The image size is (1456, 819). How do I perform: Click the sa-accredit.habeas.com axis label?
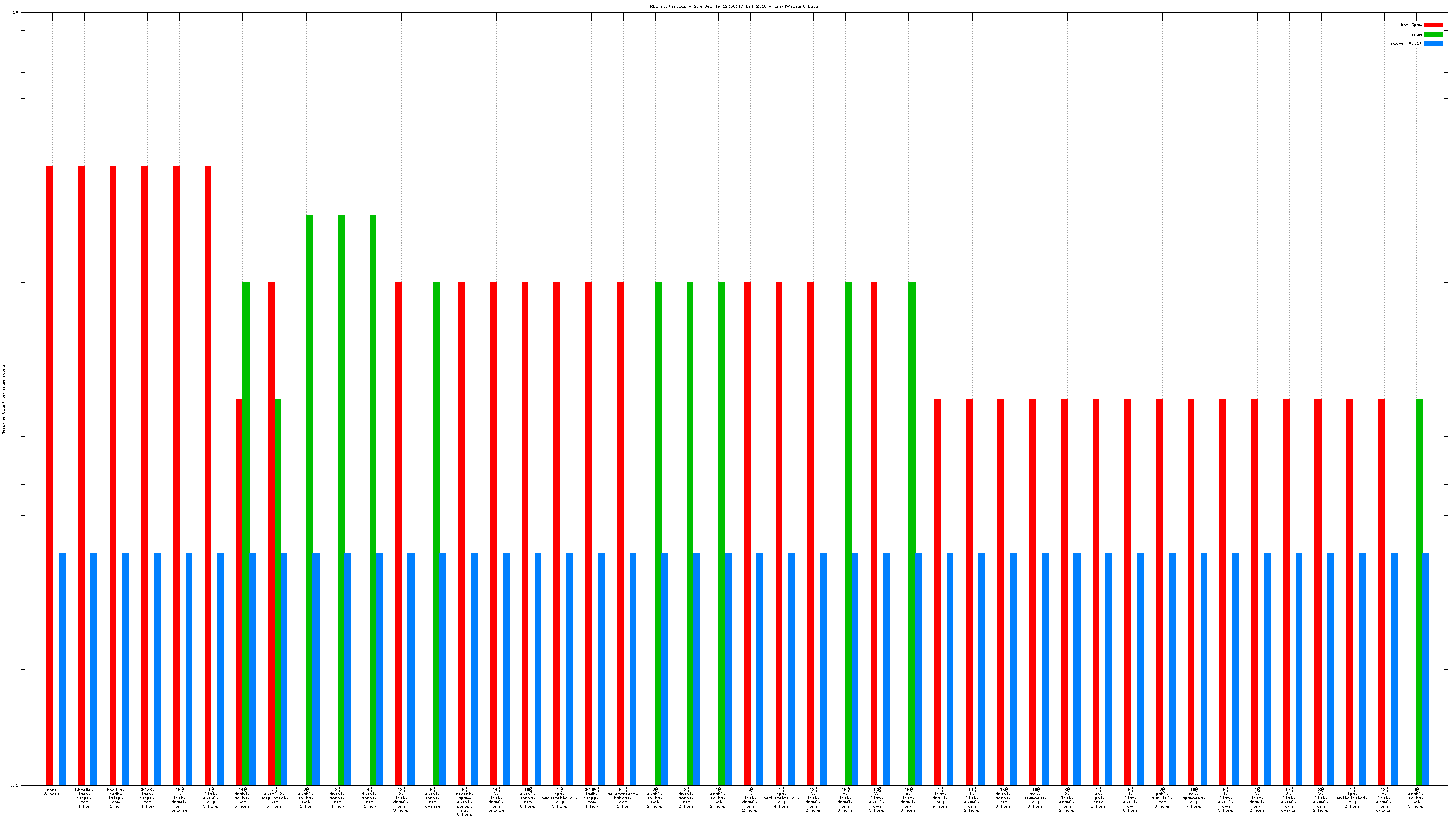623,797
